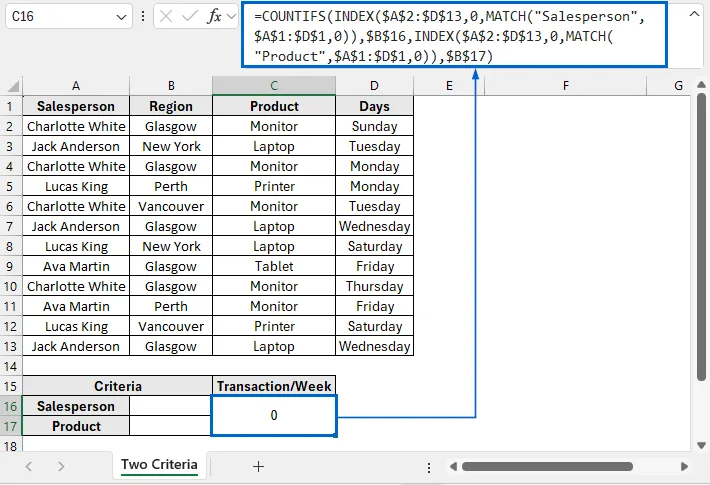Select Ava Martin cell in row 11
The height and width of the screenshot is (485, 710).
pos(76,306)
